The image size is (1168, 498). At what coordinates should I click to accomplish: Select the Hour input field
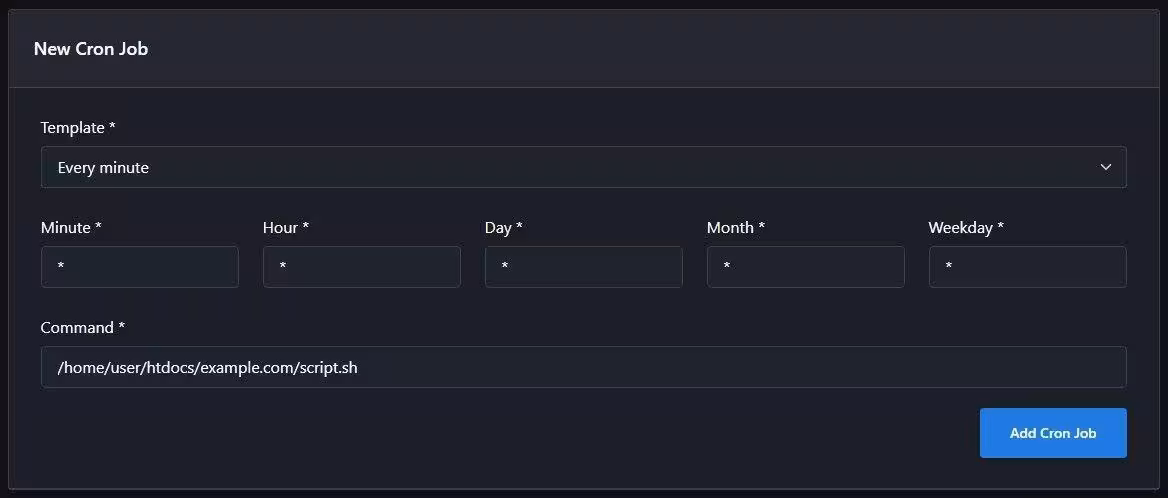pyautogui.click(x=361, y=266)
